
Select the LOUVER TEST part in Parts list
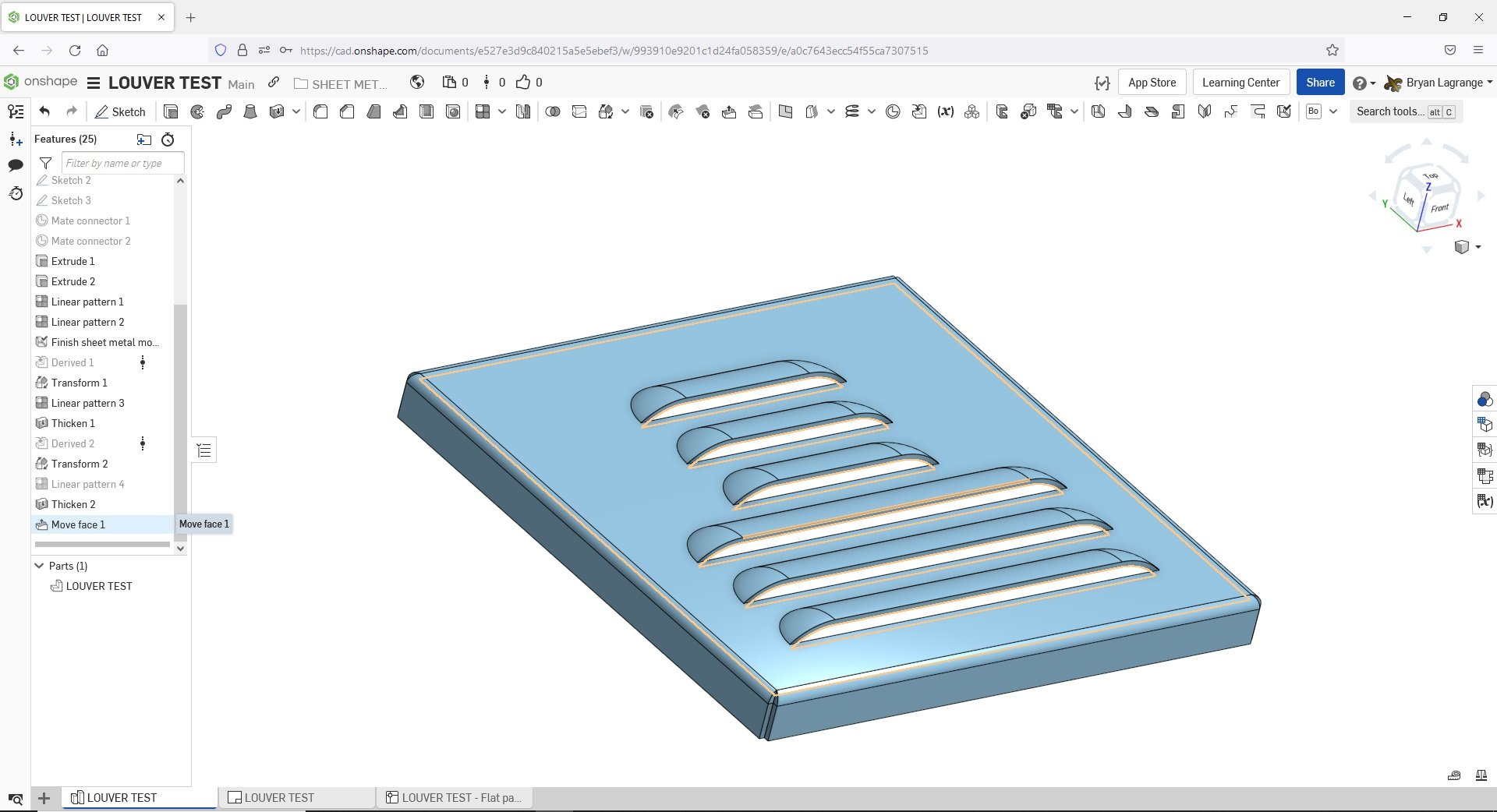click(x=91, y=586)
